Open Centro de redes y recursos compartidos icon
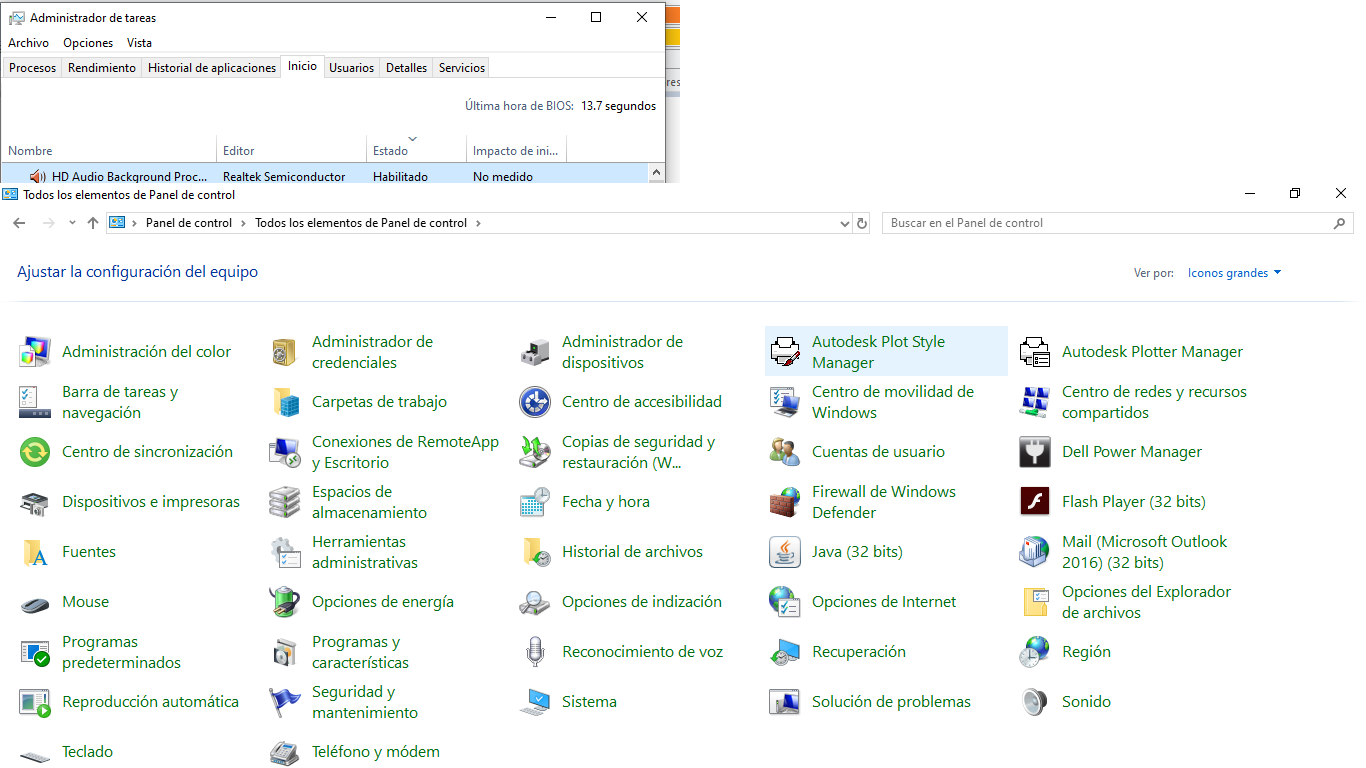The width and height of the screenshot is (1366, 768). click(x=1035, y=402)
